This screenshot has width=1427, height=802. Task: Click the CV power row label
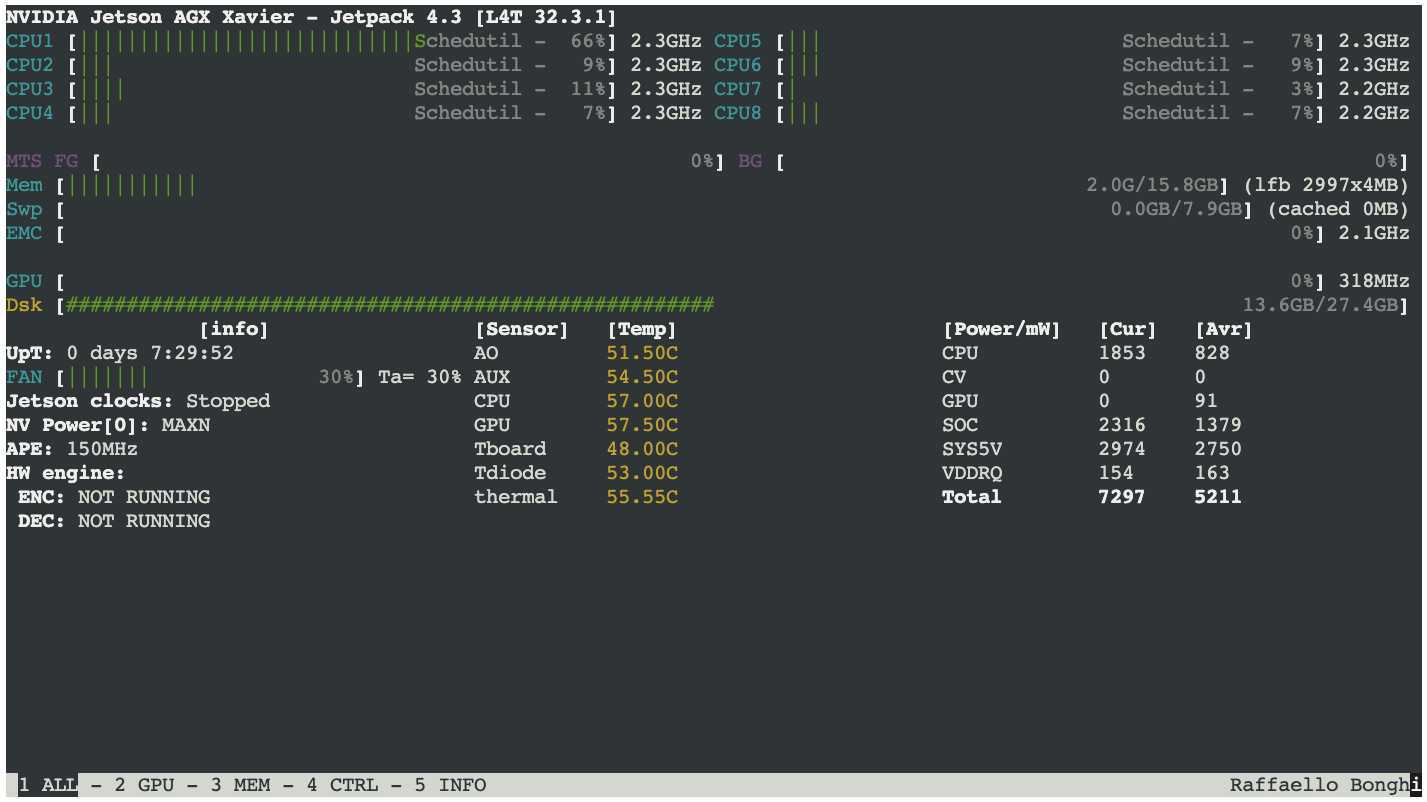click(x=954, y=377)
